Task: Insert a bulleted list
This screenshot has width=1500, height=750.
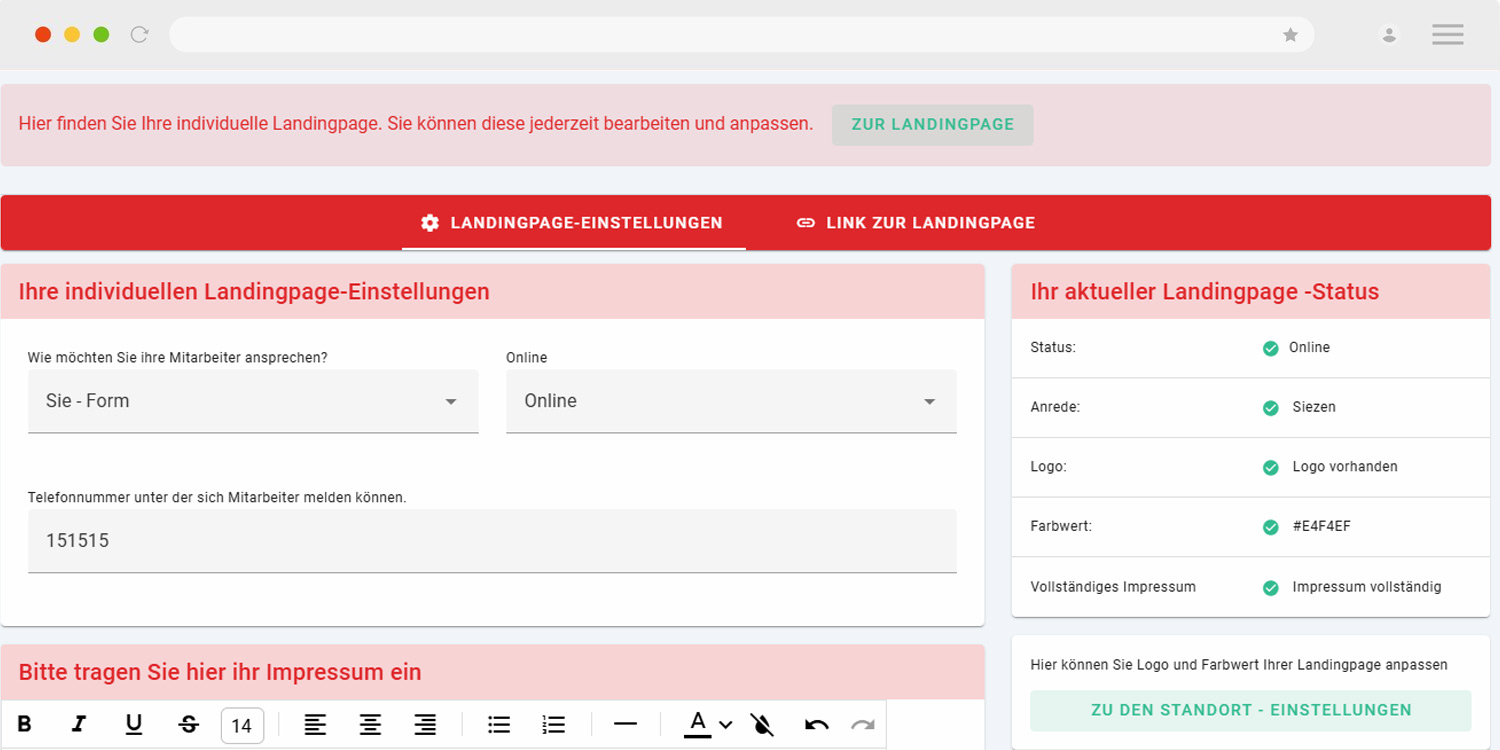Action: [x=499, y=725]
